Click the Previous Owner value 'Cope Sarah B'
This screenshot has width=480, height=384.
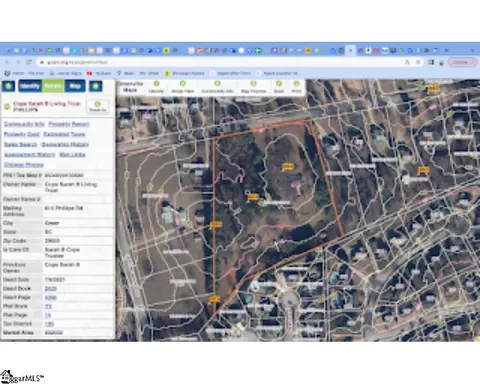point(62,265)
